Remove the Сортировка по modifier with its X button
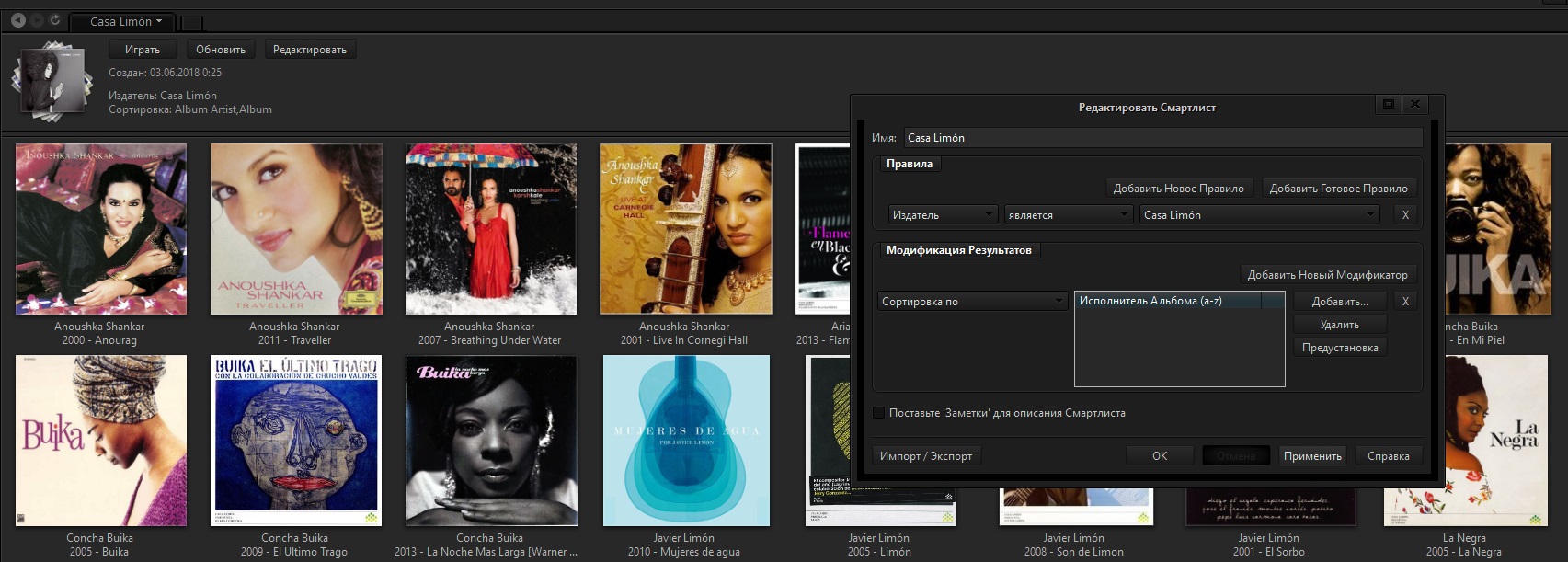 [x=1405, y=302]
